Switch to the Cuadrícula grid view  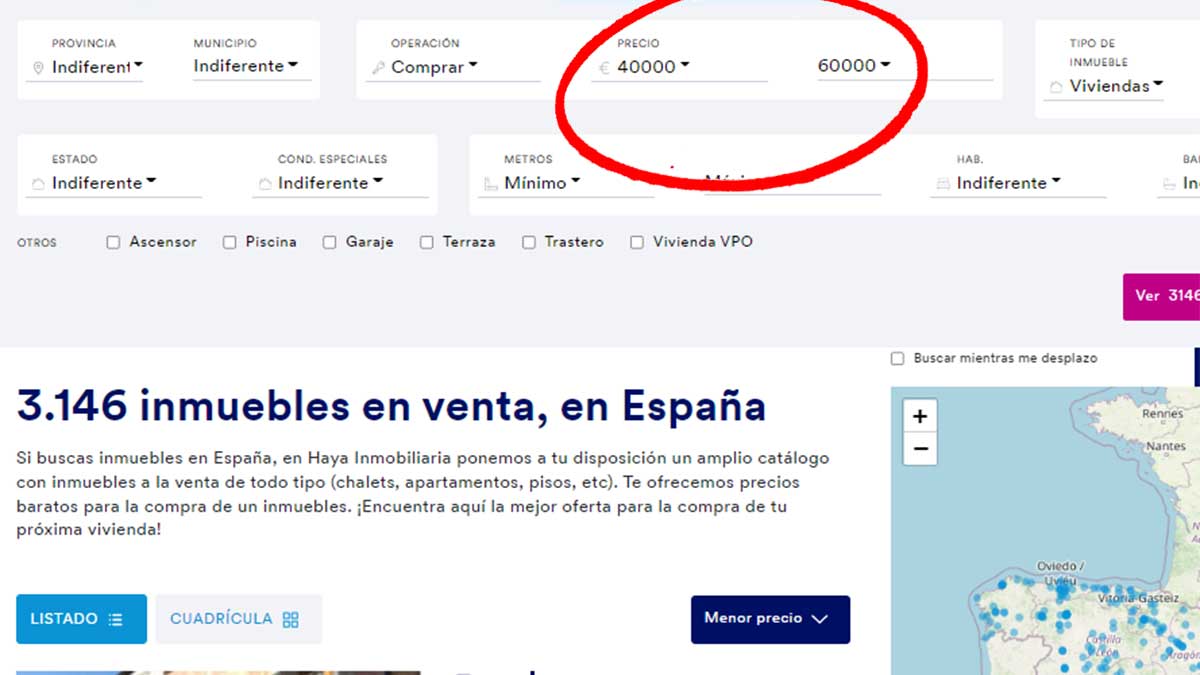(238, 619)
